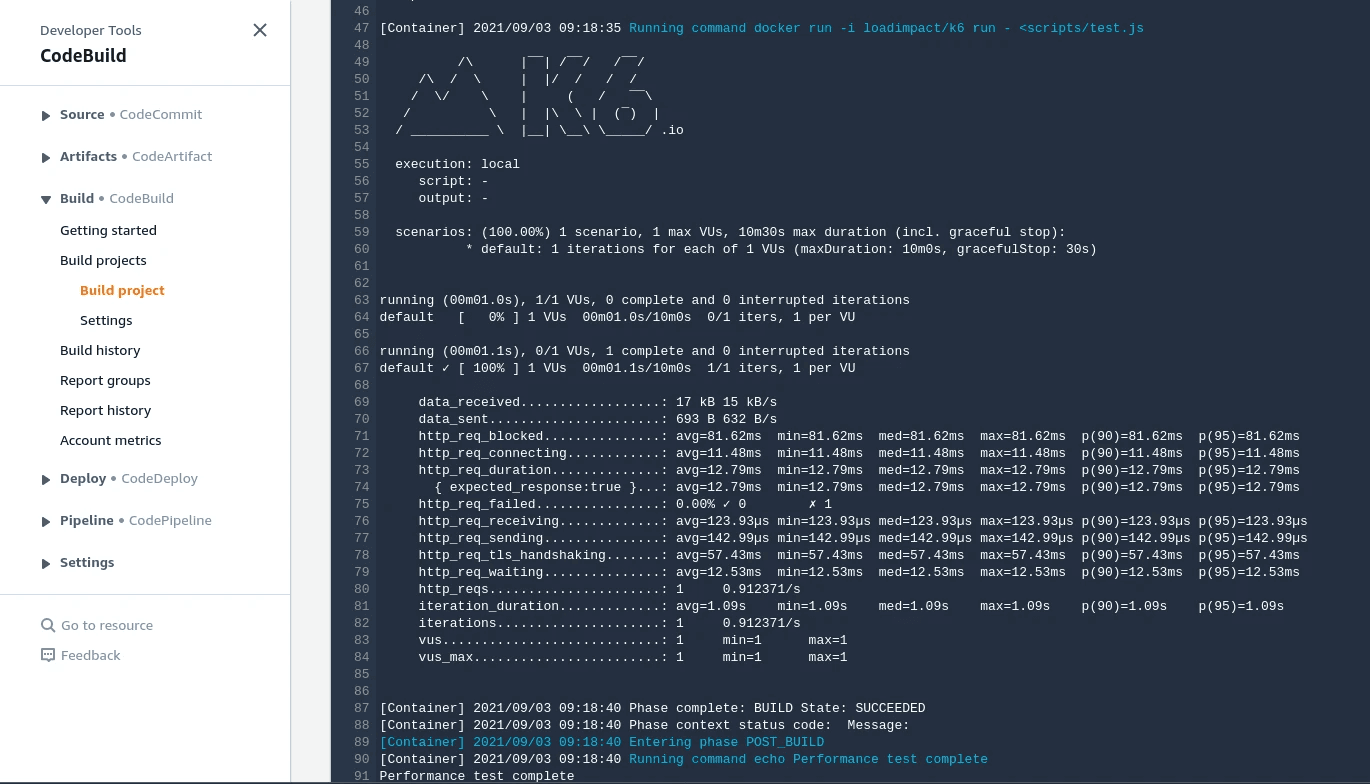Open Report history
The image size is (1370, 784).
105,410
